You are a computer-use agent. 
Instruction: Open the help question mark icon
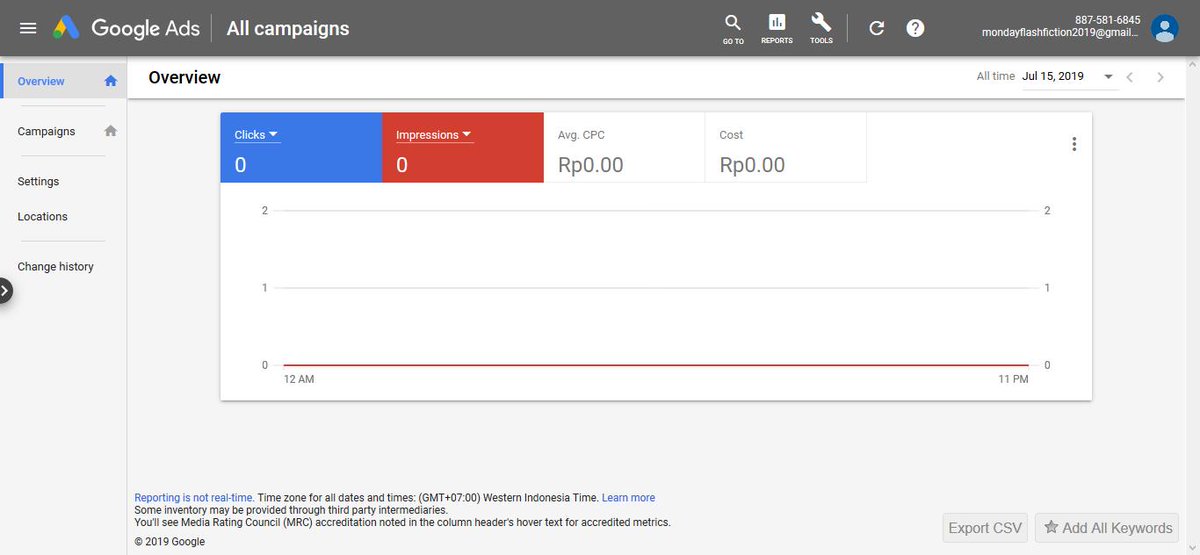(x=915, y=28)
